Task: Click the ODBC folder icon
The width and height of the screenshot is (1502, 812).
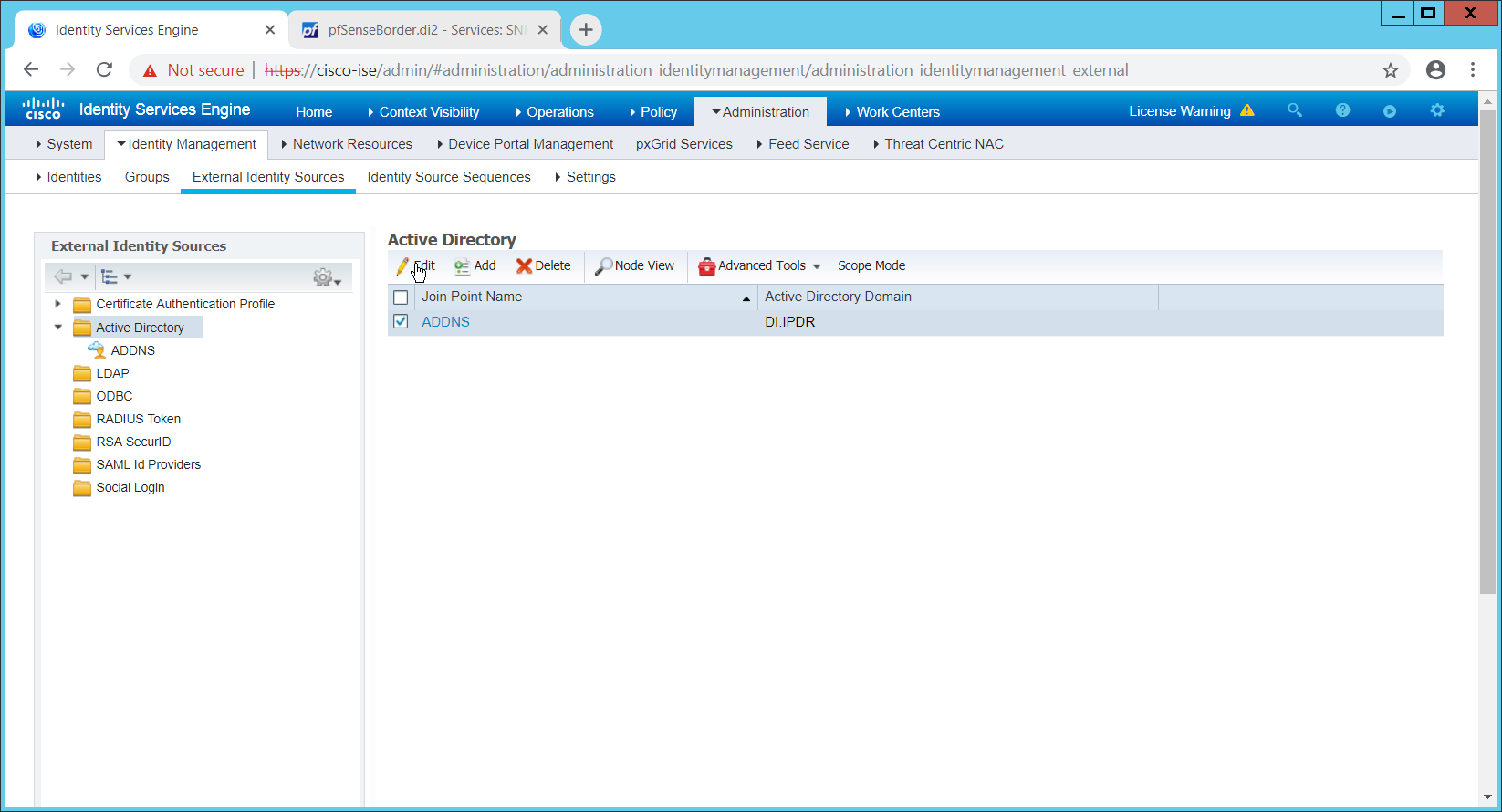Action: [x=82, y=396]
